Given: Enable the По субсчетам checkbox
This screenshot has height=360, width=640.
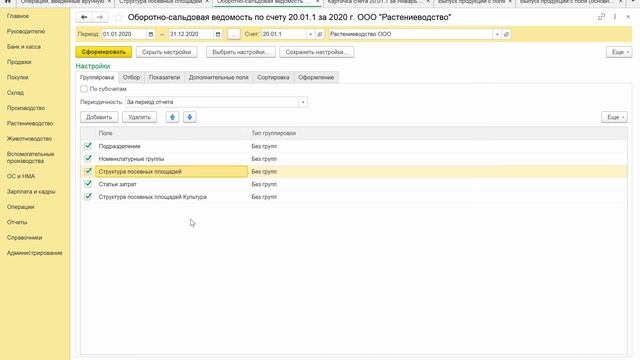Looking at the screenshot, I should click(84, 89).
